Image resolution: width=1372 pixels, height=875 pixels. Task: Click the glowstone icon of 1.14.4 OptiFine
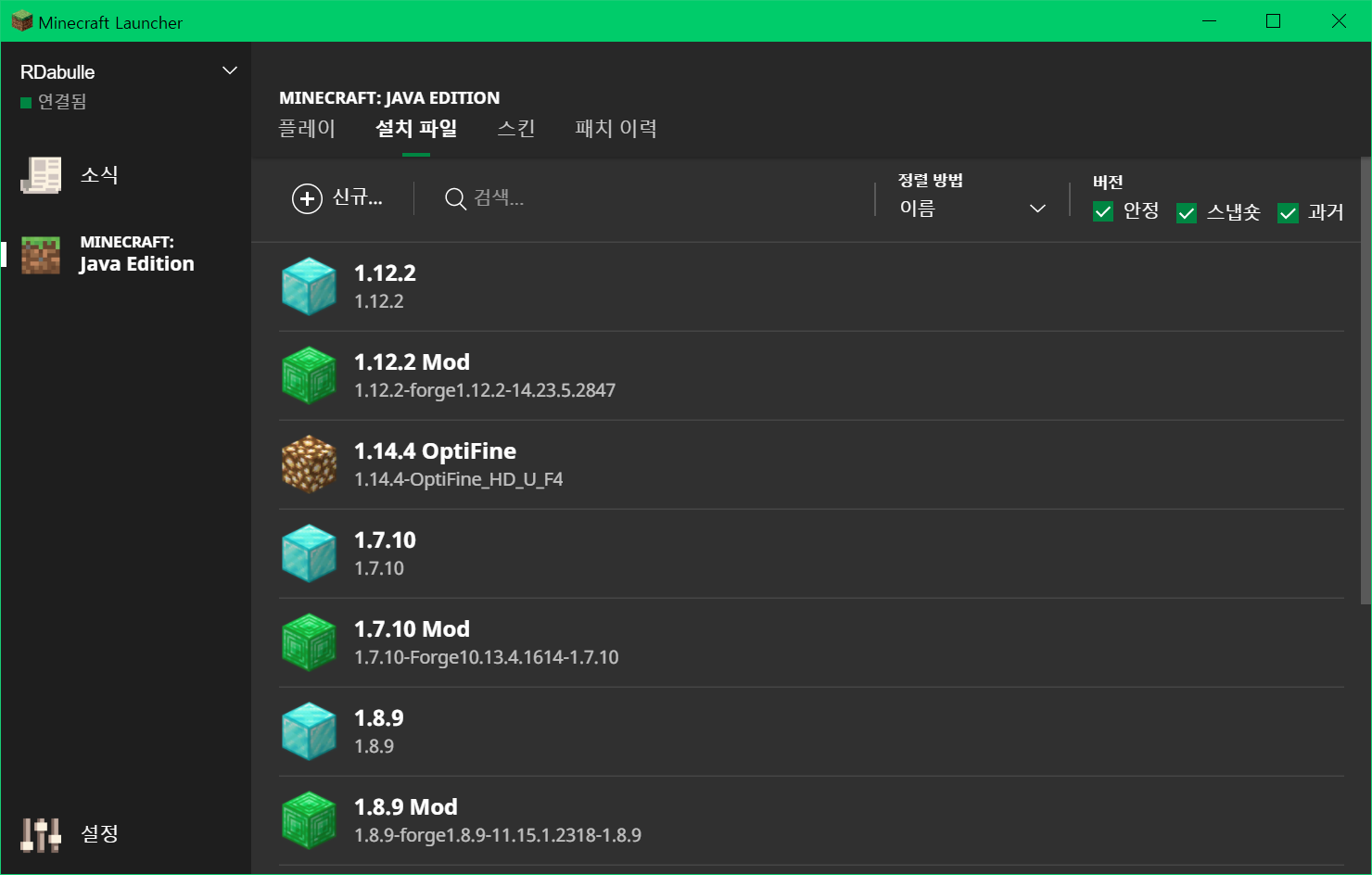pyautogui.click(x=309, y=464)
